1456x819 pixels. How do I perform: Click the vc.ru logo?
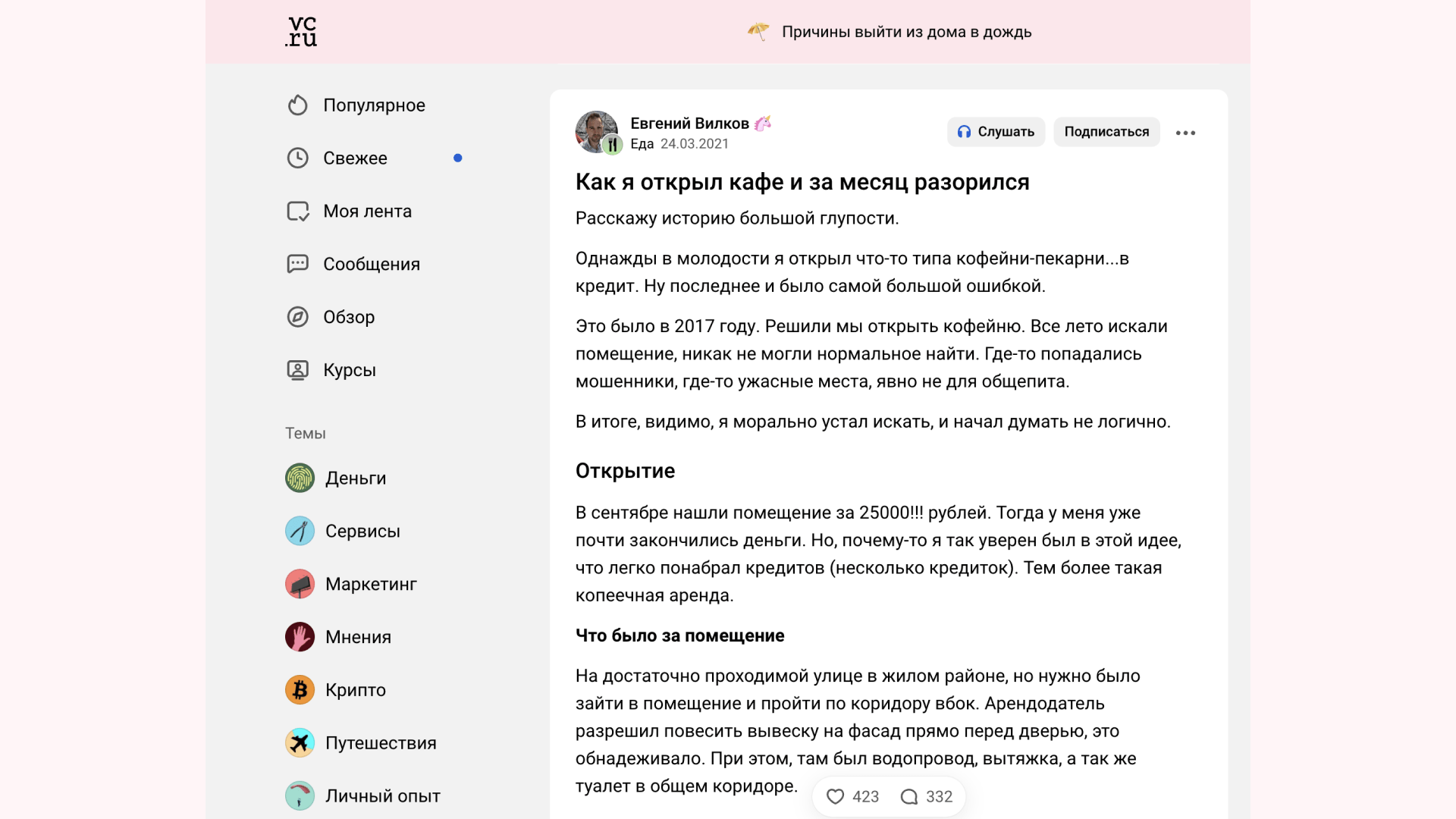[x=301, y=32]
